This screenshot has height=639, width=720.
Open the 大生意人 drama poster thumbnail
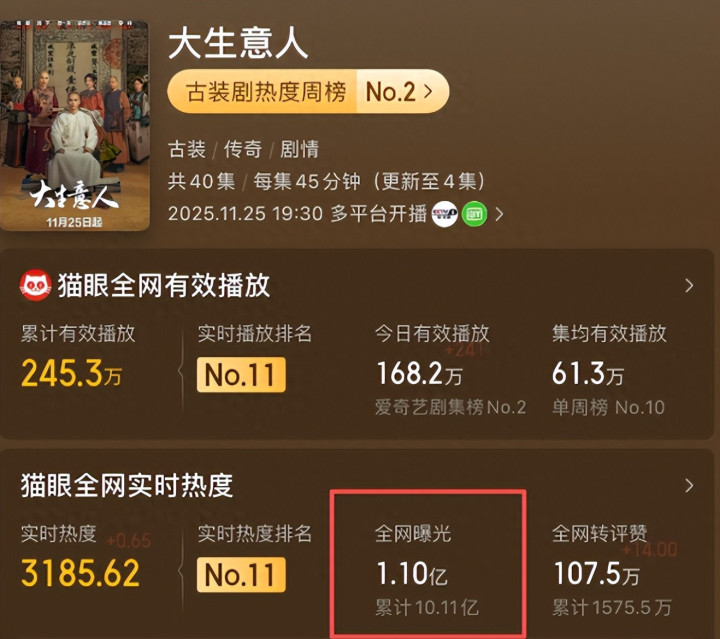point(75,125)
